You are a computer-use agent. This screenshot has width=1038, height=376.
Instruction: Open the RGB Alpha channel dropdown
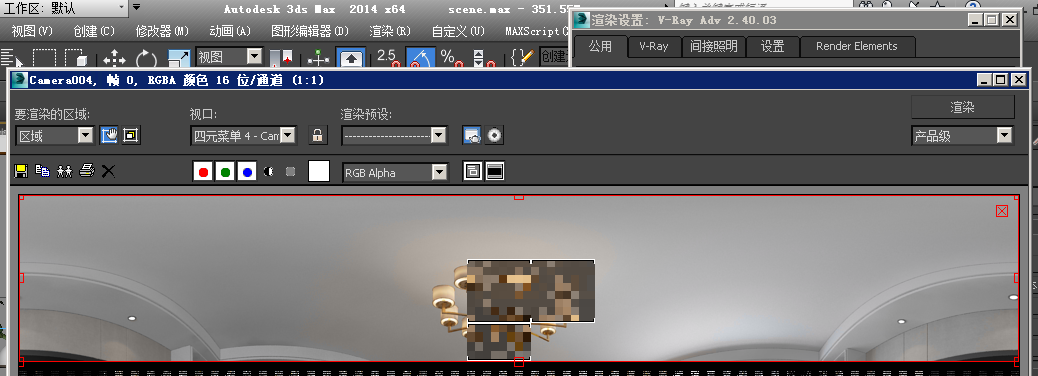pos(440,173)
